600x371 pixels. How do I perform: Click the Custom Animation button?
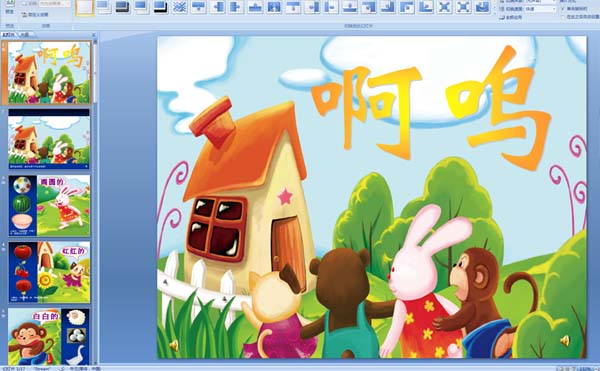point(35,15)
